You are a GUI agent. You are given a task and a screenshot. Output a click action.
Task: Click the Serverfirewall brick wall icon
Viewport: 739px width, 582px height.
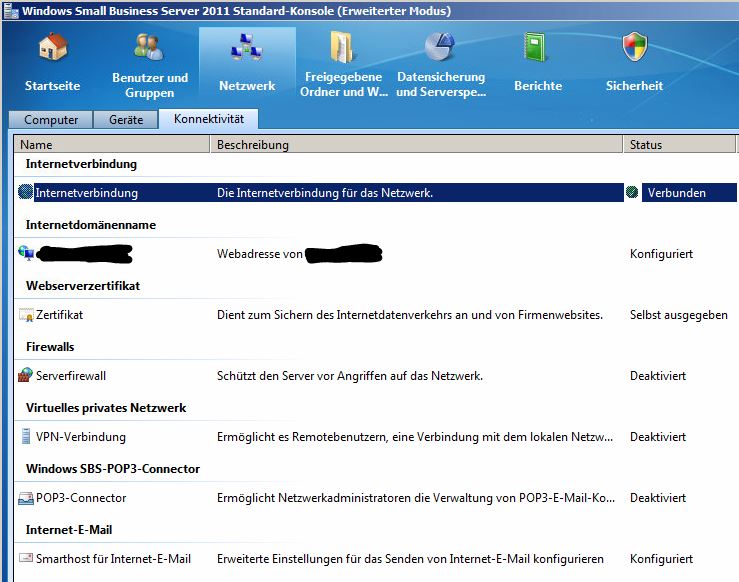25,375
